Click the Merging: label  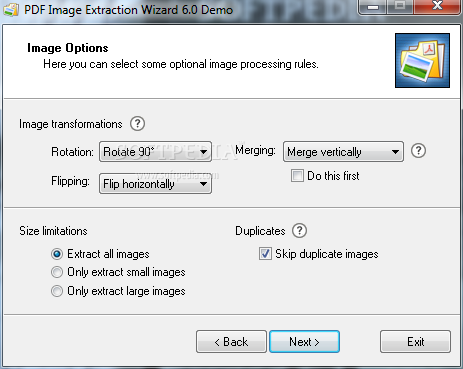(x=255, y=150)
